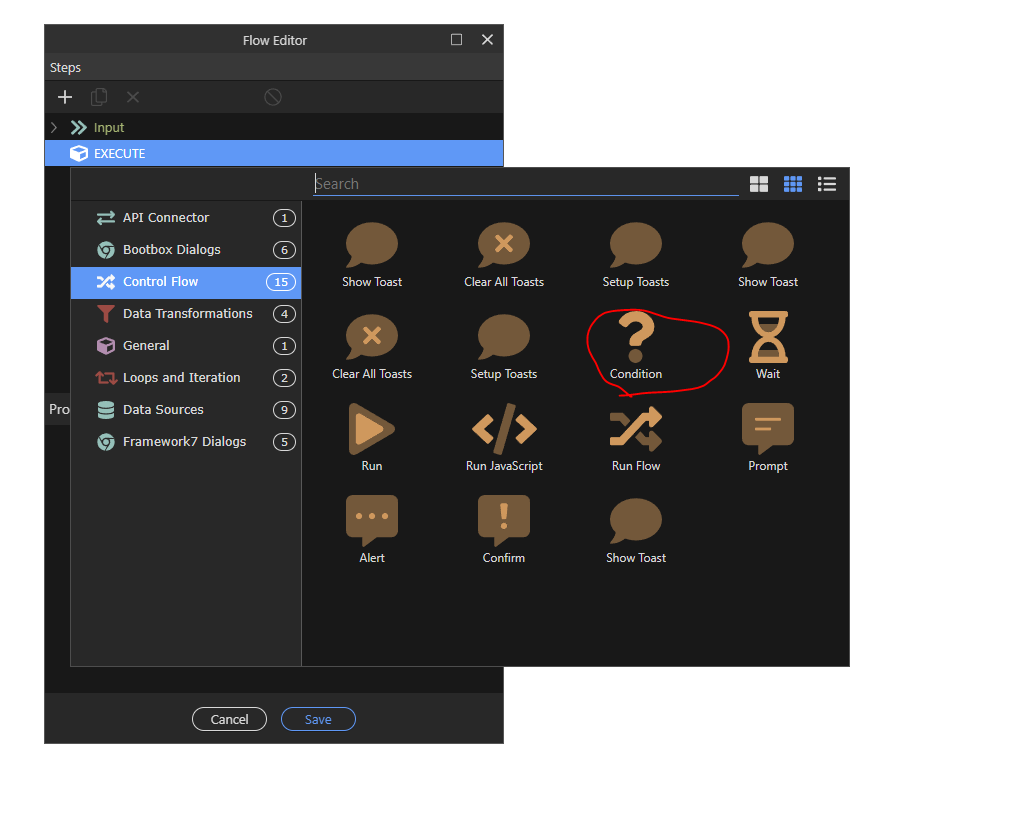Open the Loops and Iteration category

coord(181,378)
